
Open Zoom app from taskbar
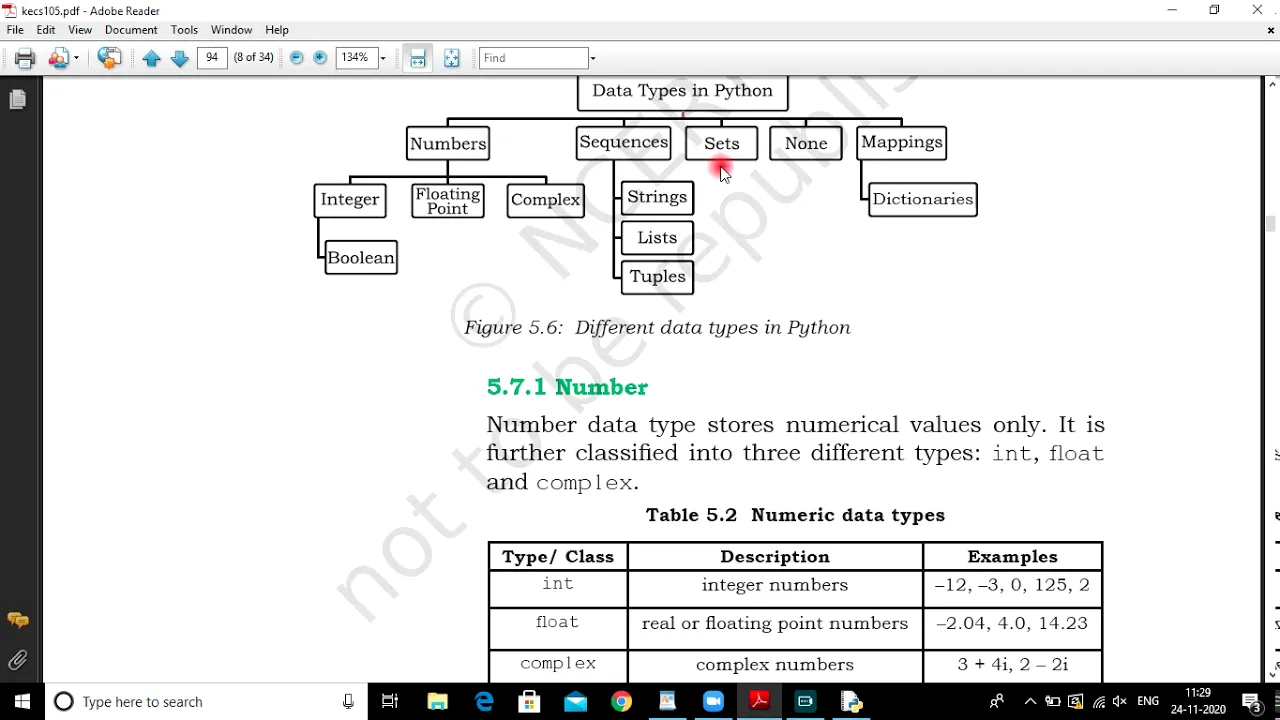(x=713, y=702)
